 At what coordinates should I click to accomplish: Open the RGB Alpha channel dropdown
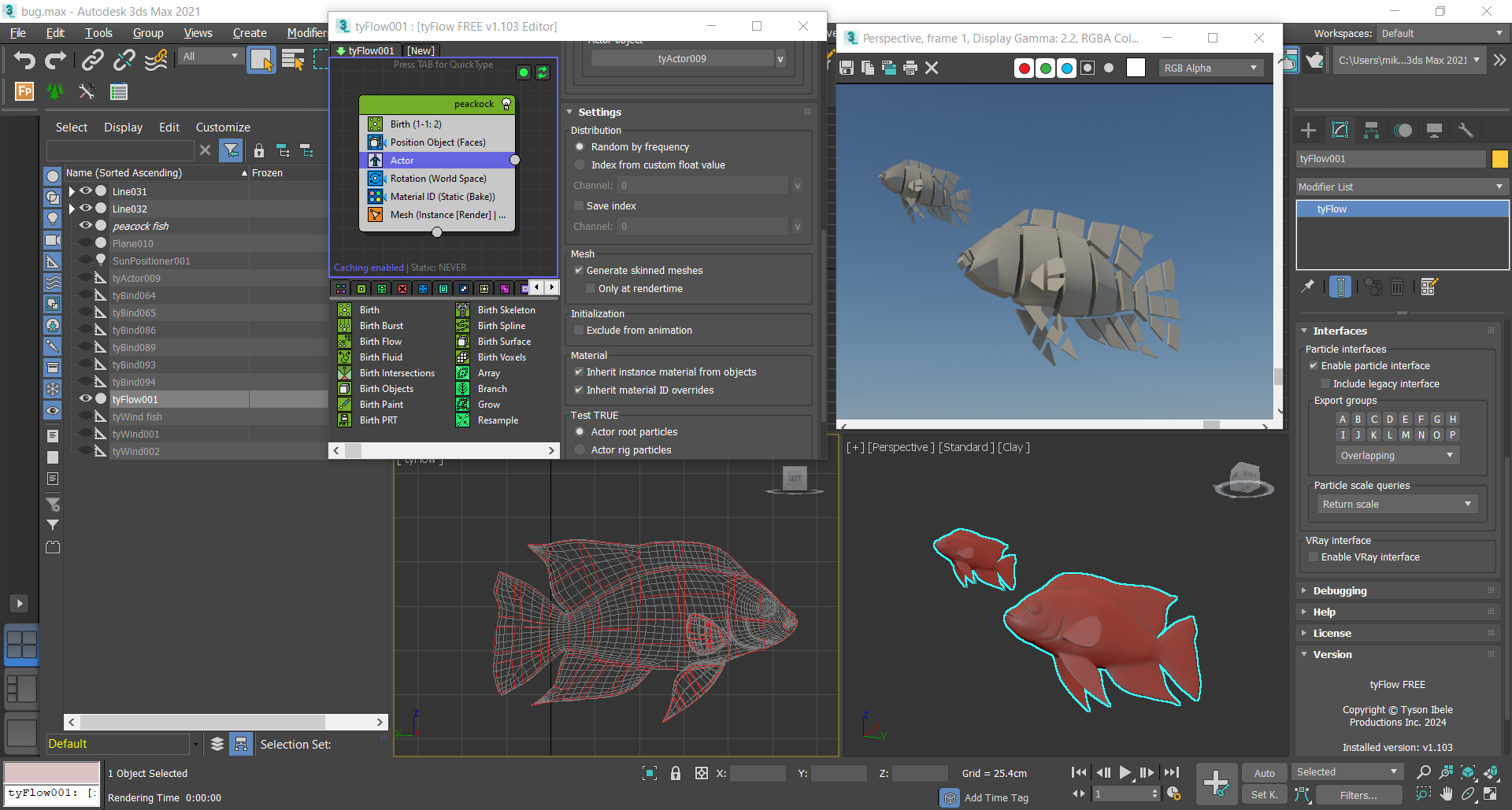click(1211, 68)
